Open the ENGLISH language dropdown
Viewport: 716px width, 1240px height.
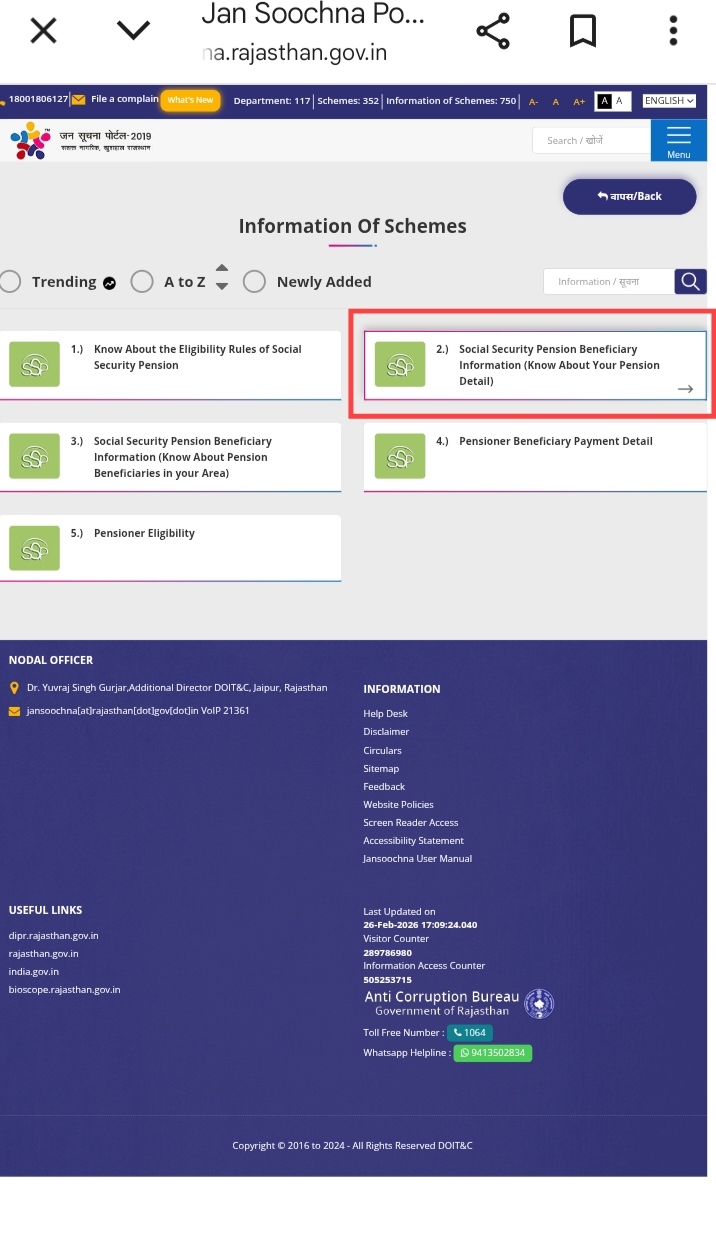click(668, 101)
